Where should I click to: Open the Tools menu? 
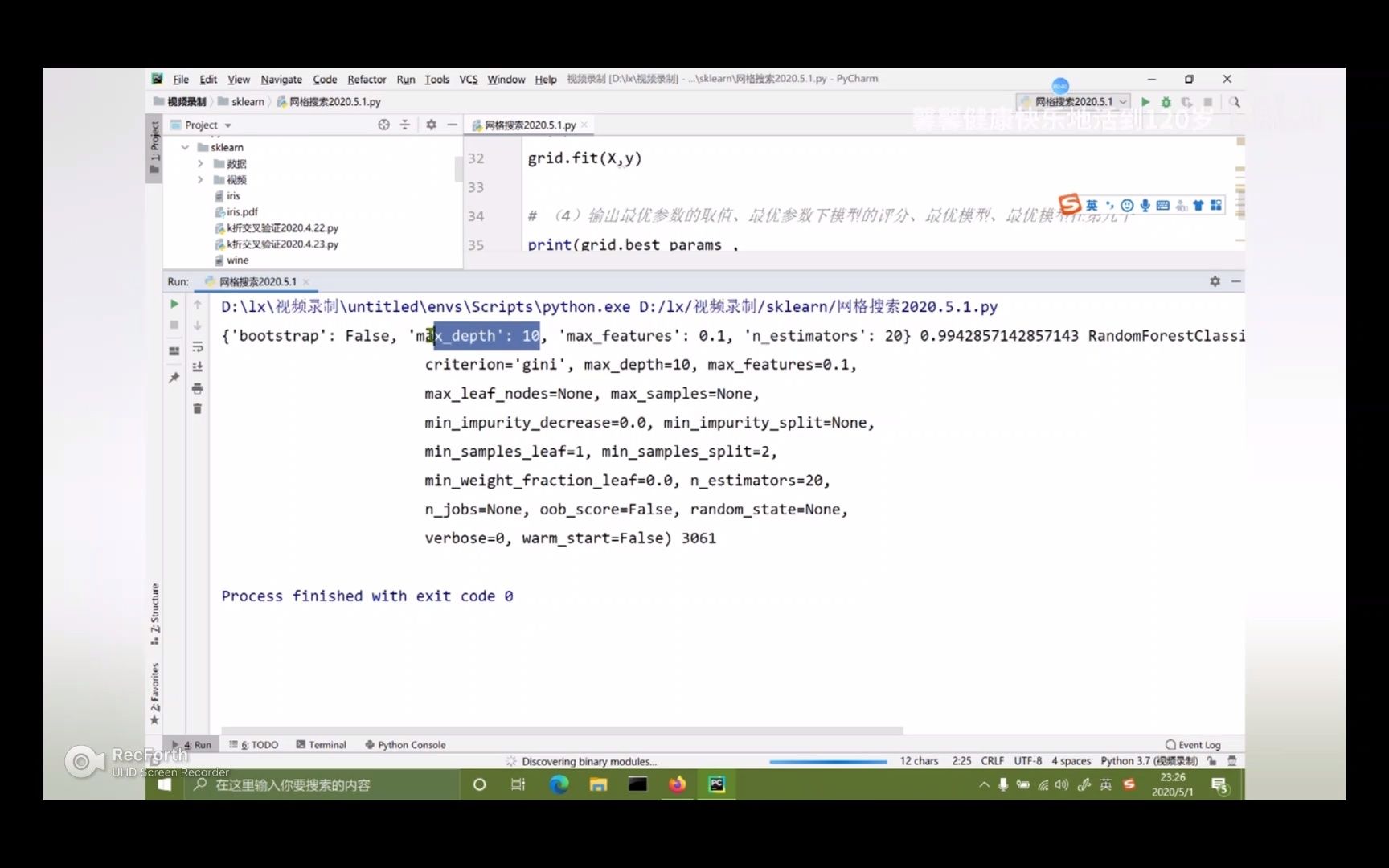[x=436, y=79]
